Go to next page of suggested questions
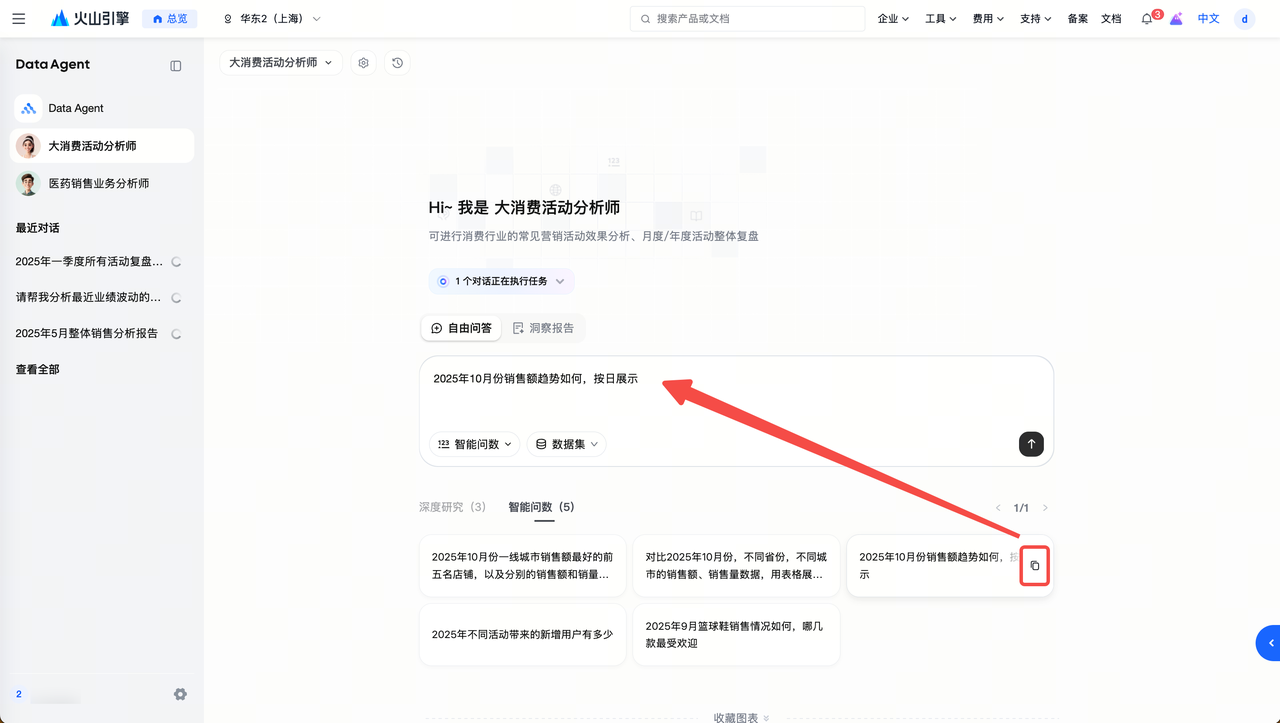The width and height of the screenshot is (1280, 723). tap(1045, 508)
